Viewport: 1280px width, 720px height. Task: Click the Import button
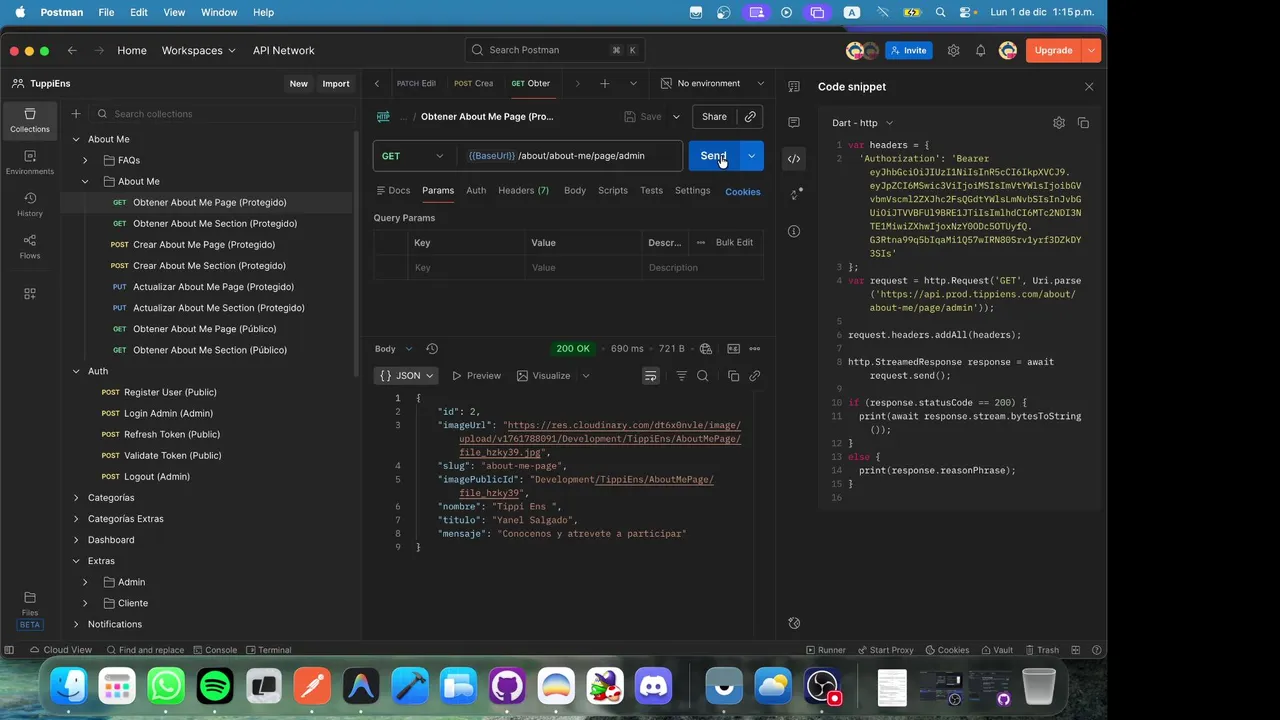[336, 84]
